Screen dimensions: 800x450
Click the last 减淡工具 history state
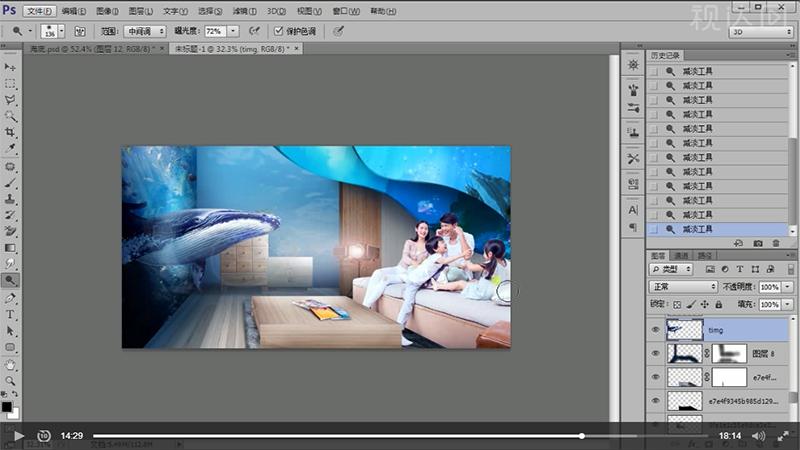pos(698,229)
